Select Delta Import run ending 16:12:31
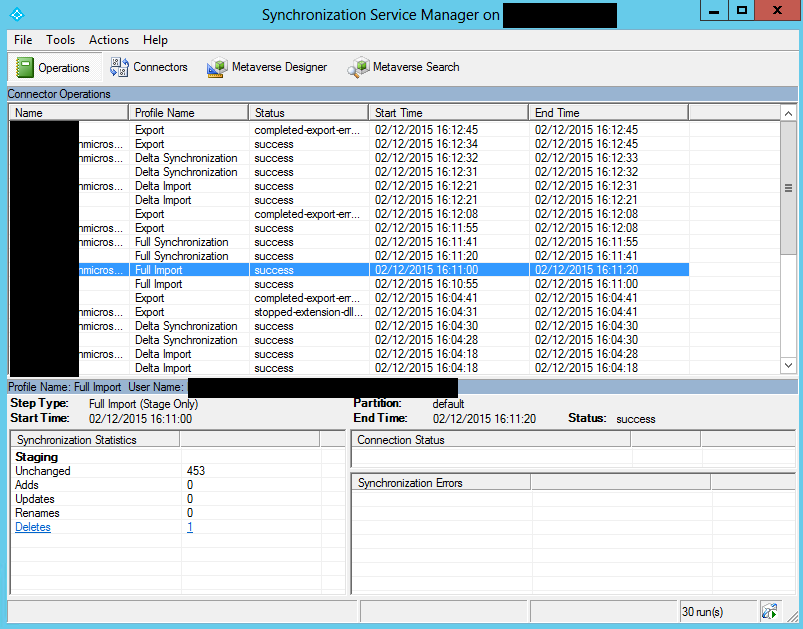The image size is (803, 629). [x=349, y=186]
